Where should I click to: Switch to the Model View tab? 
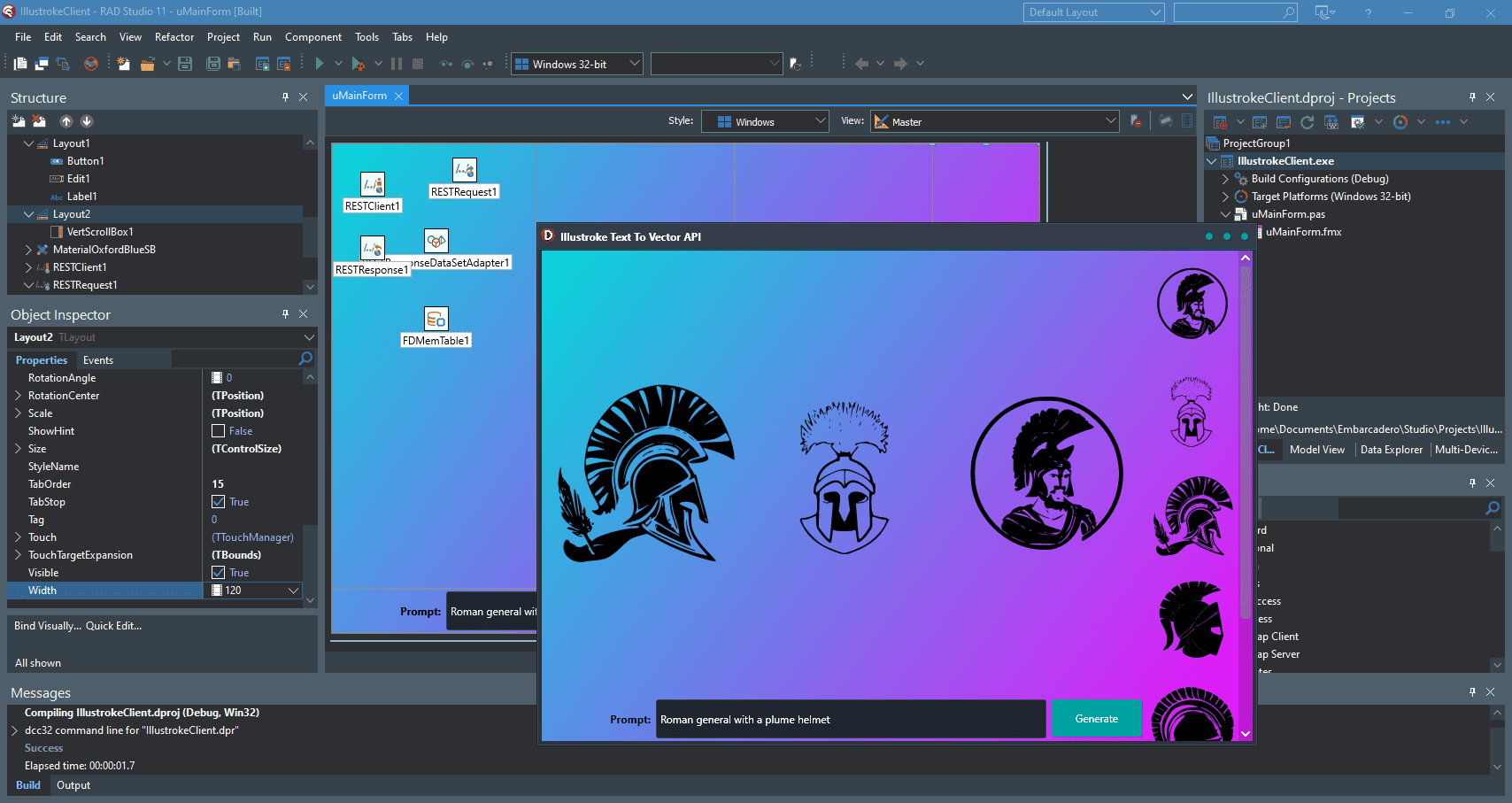coord(1317,450)
